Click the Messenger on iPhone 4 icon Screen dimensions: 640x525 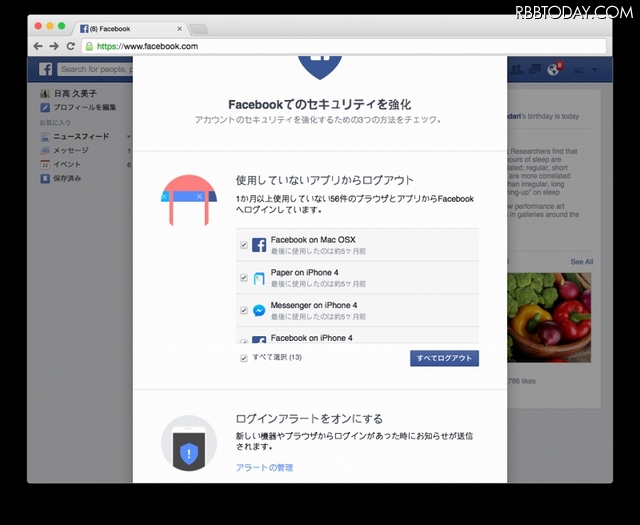pyautogui.click(x=258, y=310)
